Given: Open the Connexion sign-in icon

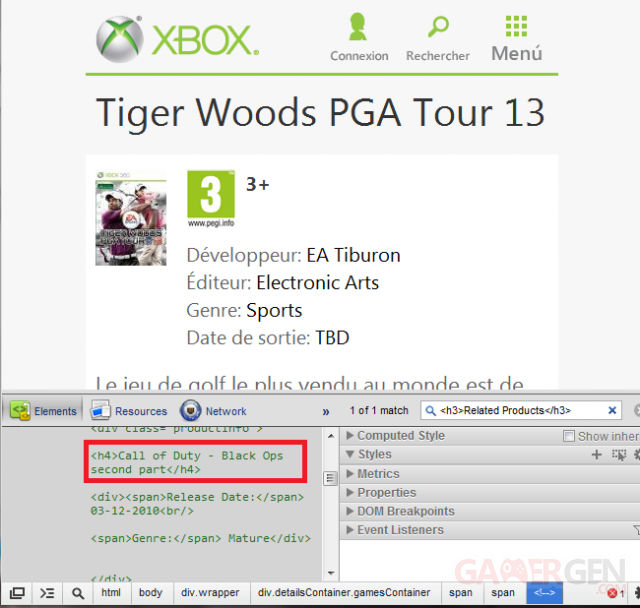Looking at the screenshot, I should coord(358,27).
